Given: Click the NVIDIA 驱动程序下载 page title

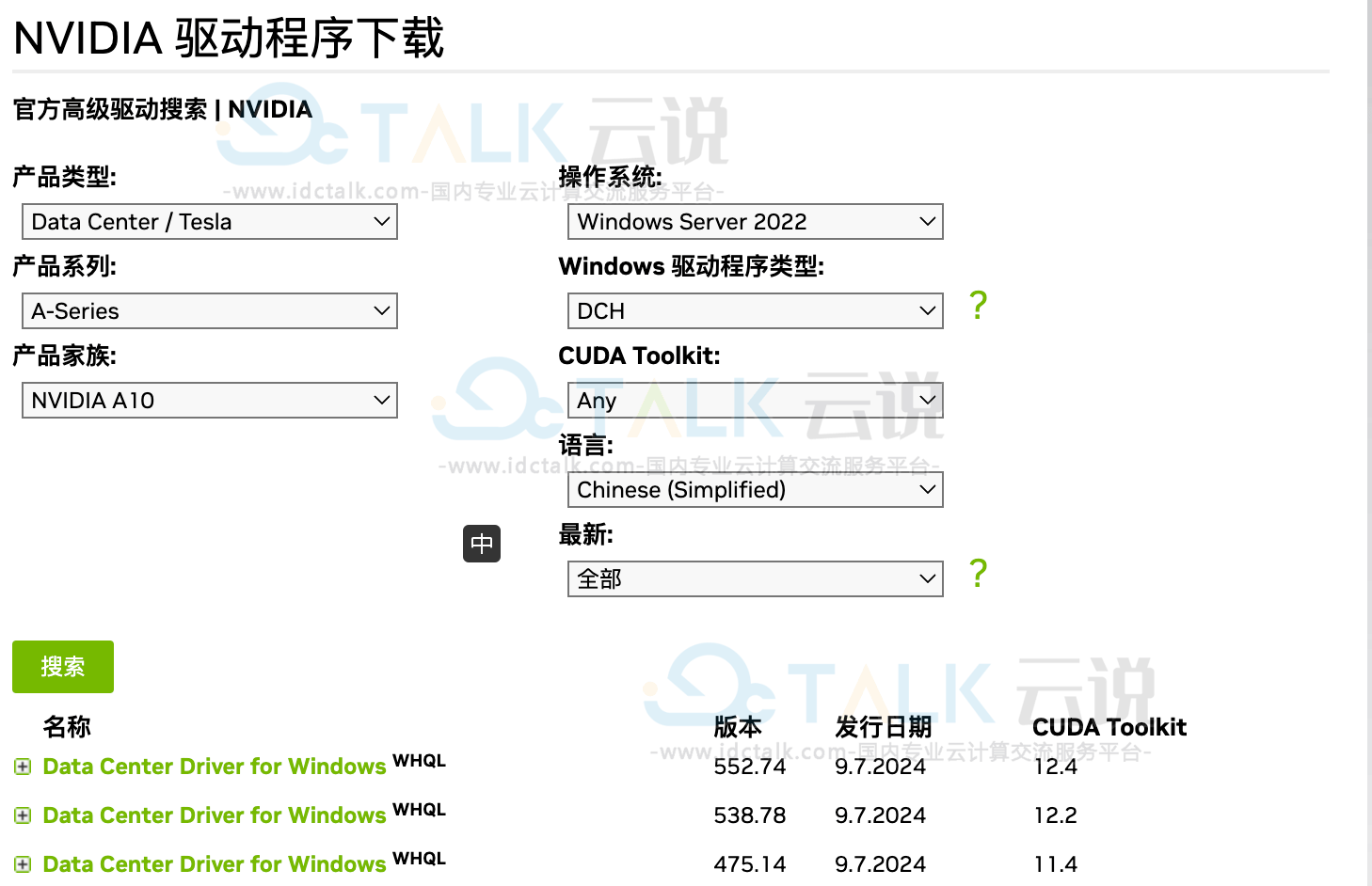Looking at the screenshot, I should pyautogui.click(x=229, y=39).
